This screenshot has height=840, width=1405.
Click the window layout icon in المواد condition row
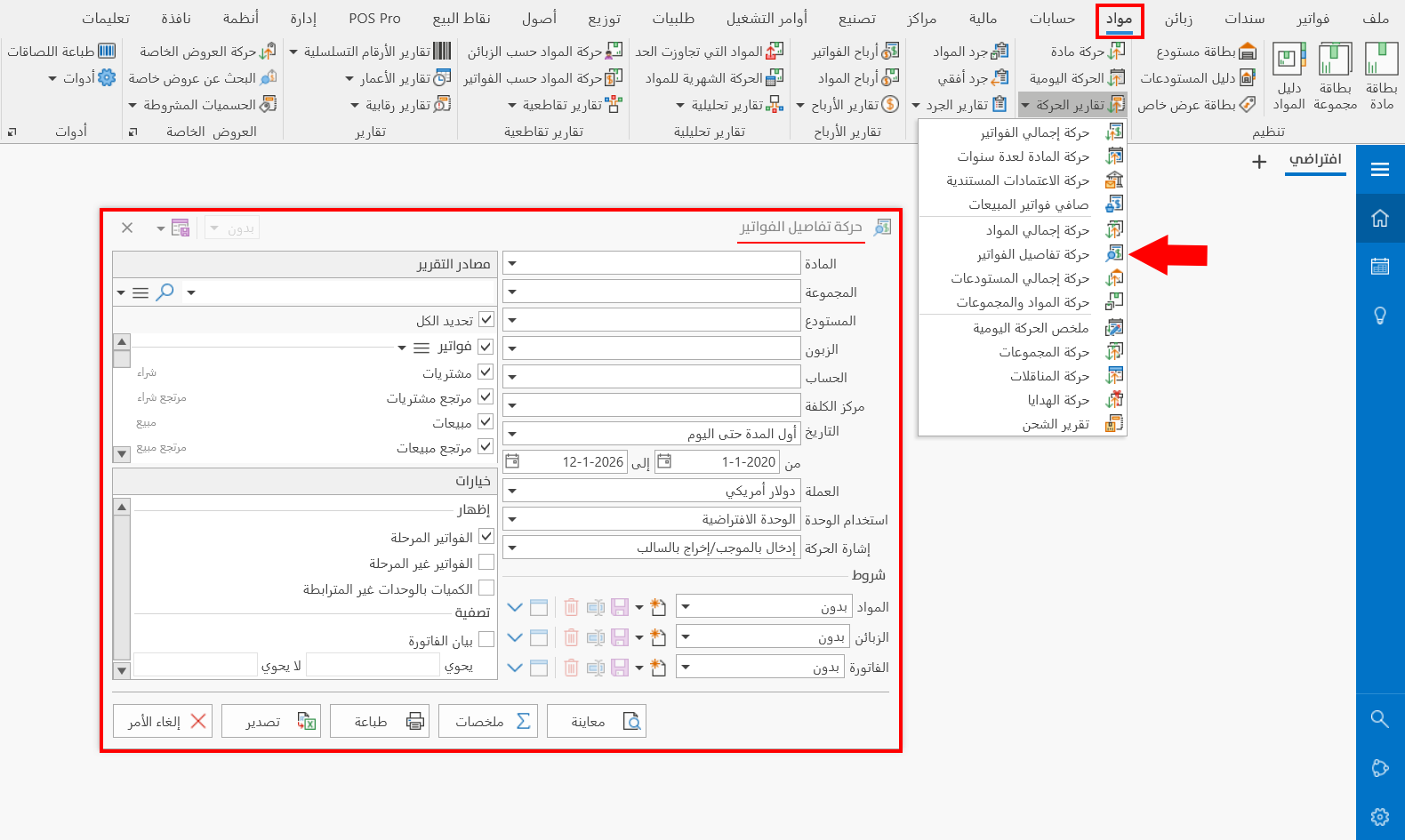point(539,607)
